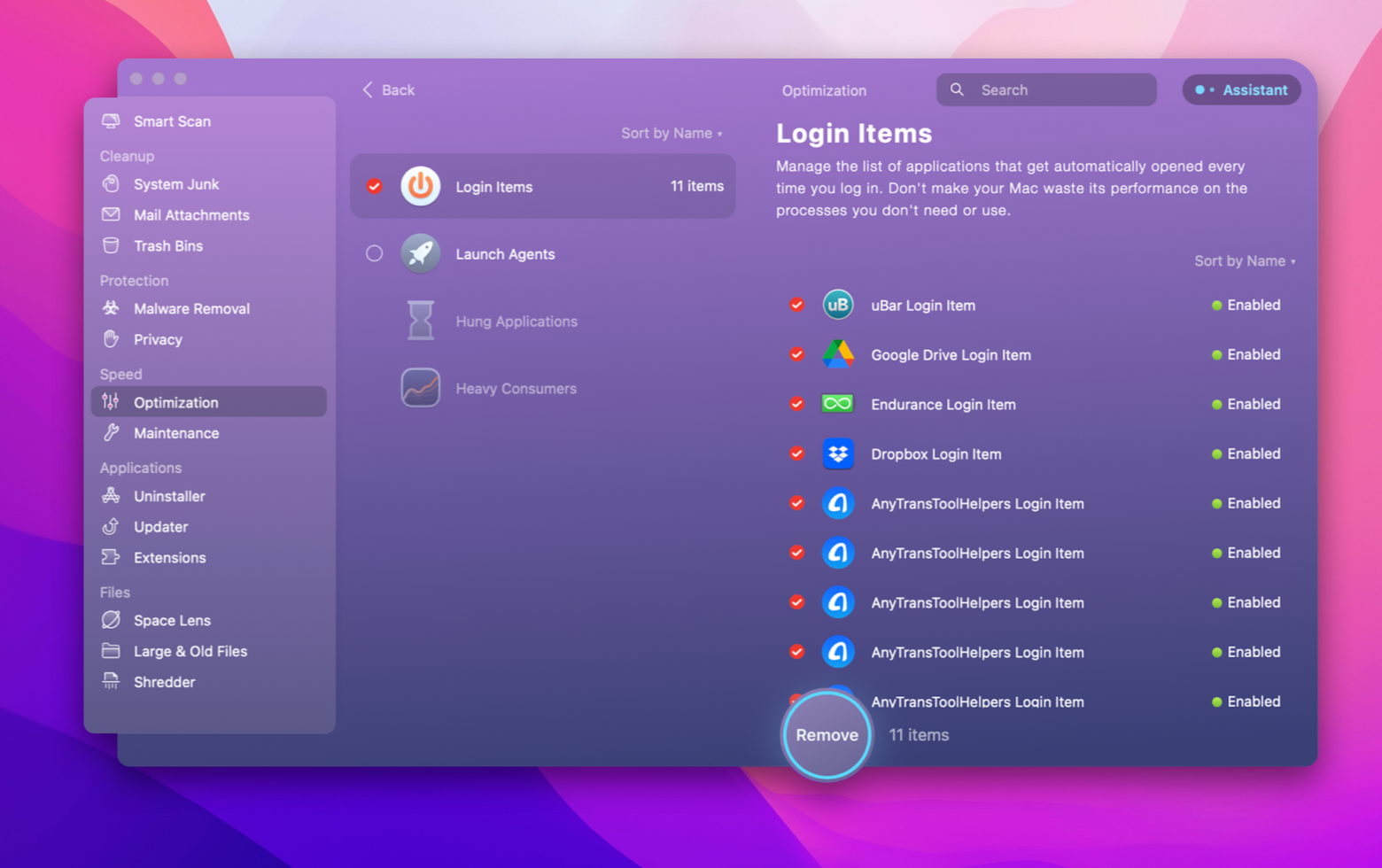
Task: Uncheck Google Drive Login Item
Action: coord(796,354)
